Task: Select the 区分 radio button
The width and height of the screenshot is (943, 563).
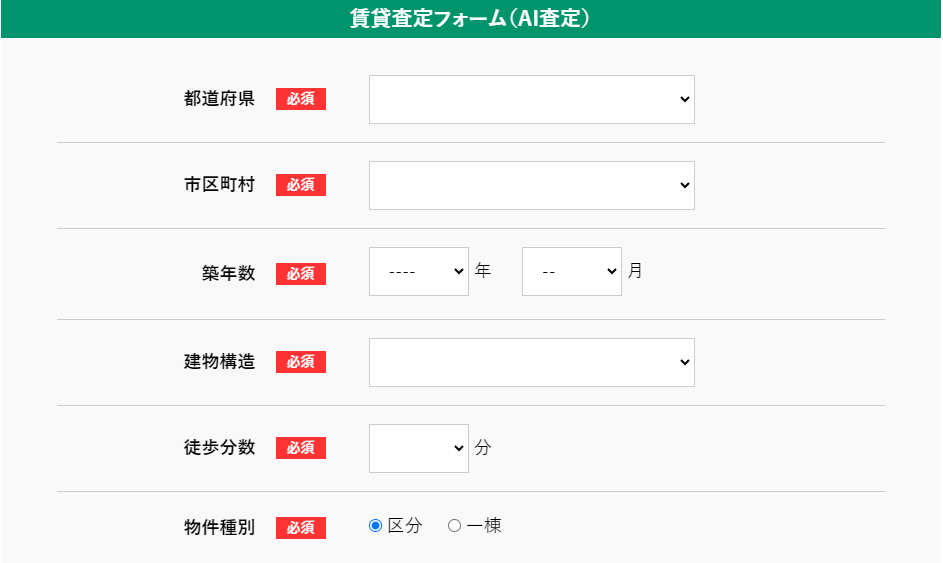Action: (x=375, y=526)
